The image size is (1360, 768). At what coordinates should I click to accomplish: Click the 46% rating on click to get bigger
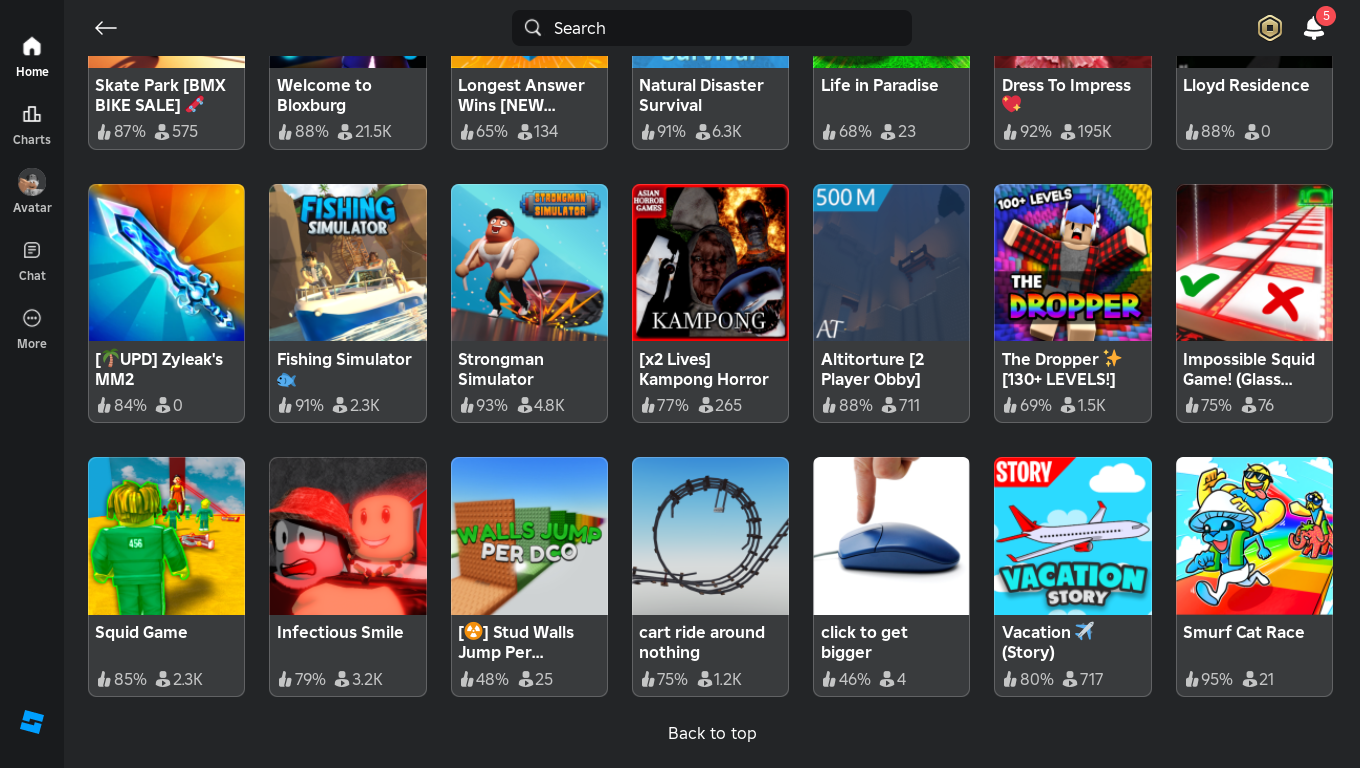(855, 679)
